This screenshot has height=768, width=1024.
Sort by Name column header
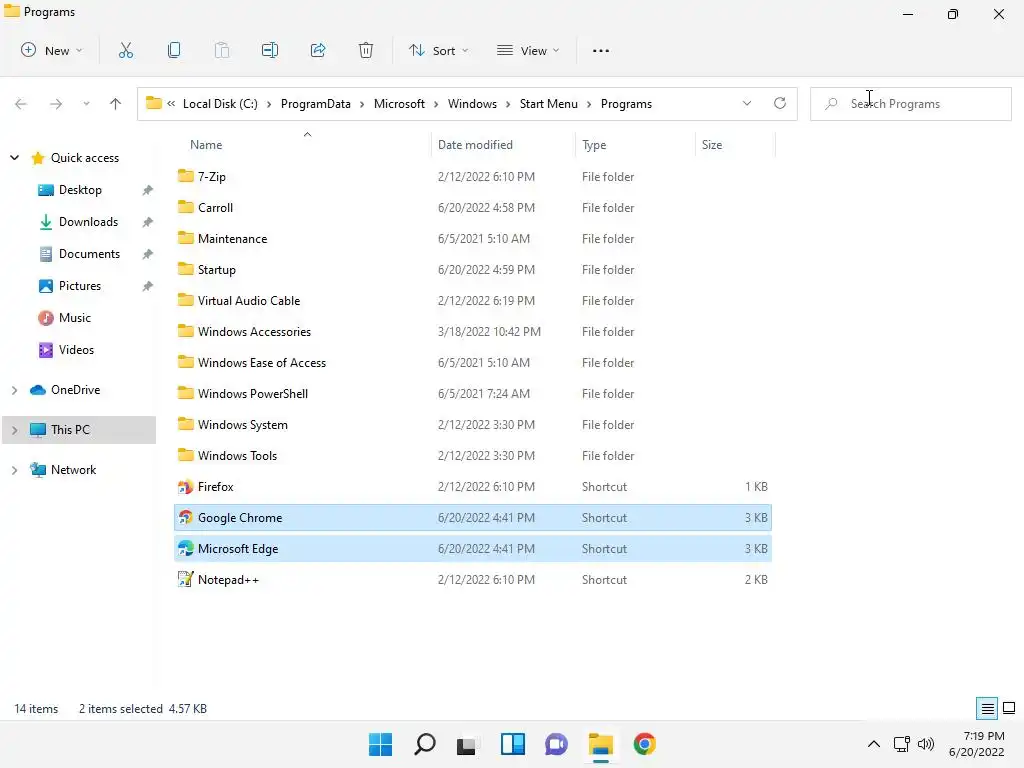point(302,144)
